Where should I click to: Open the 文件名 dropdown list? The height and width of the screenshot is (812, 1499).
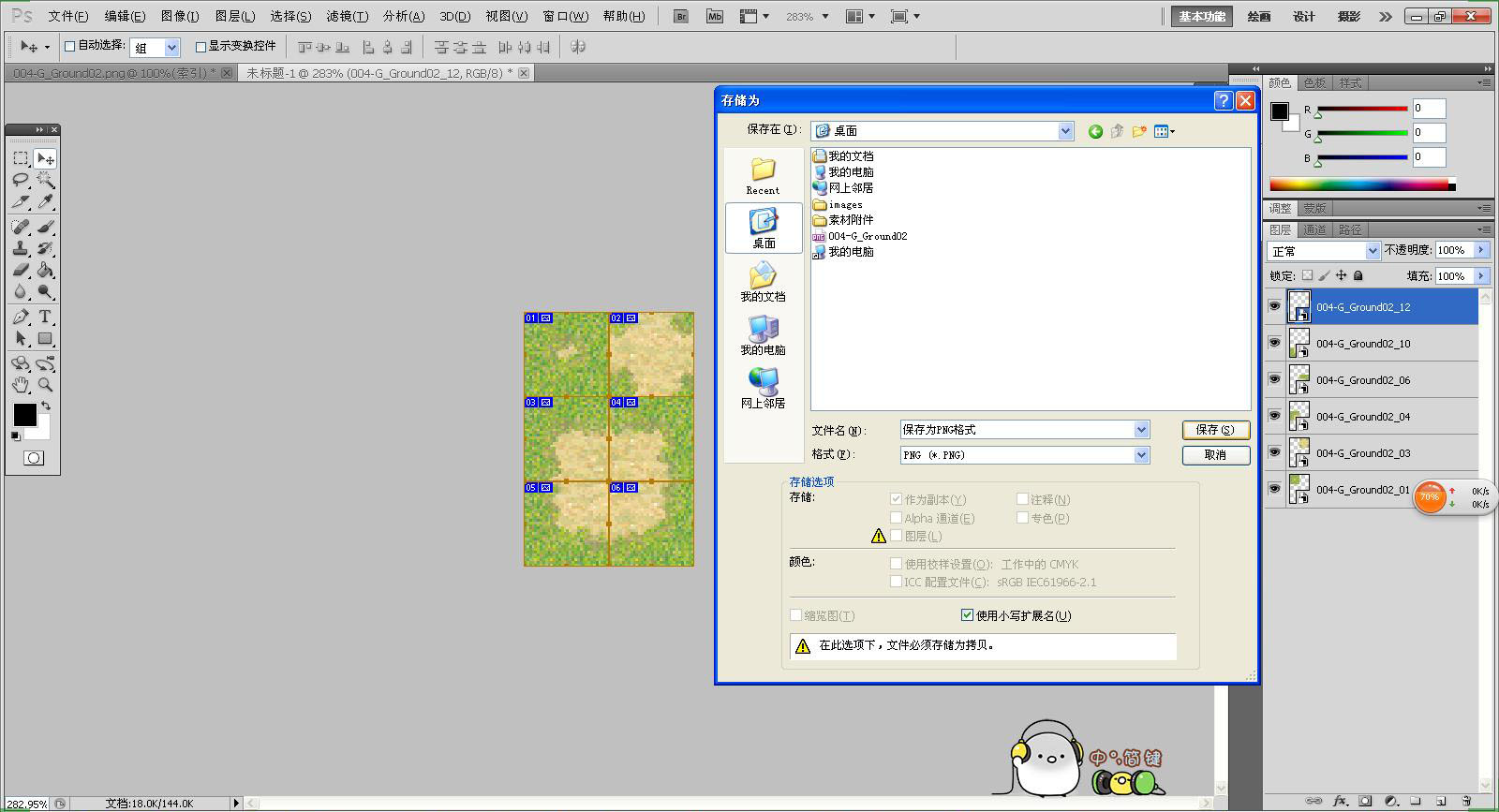[1141, 430]
